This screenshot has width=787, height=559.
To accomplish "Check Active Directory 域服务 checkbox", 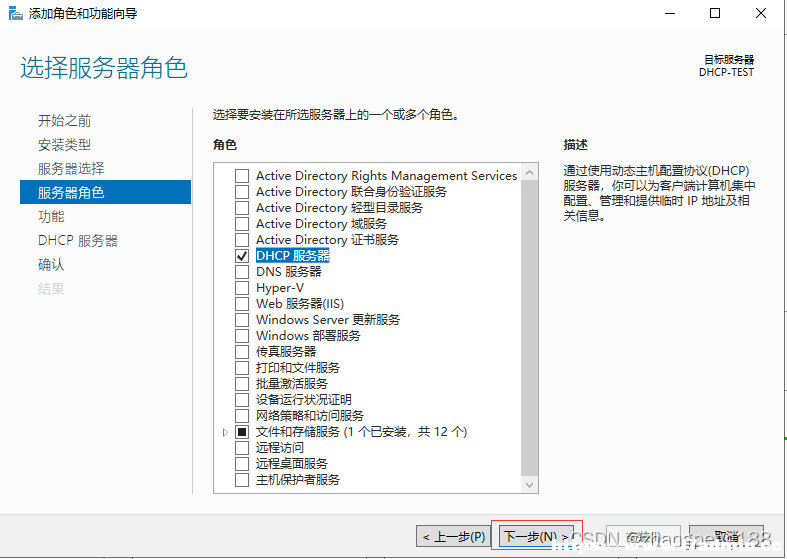I will pyautogui.click(x=242, y=224).
